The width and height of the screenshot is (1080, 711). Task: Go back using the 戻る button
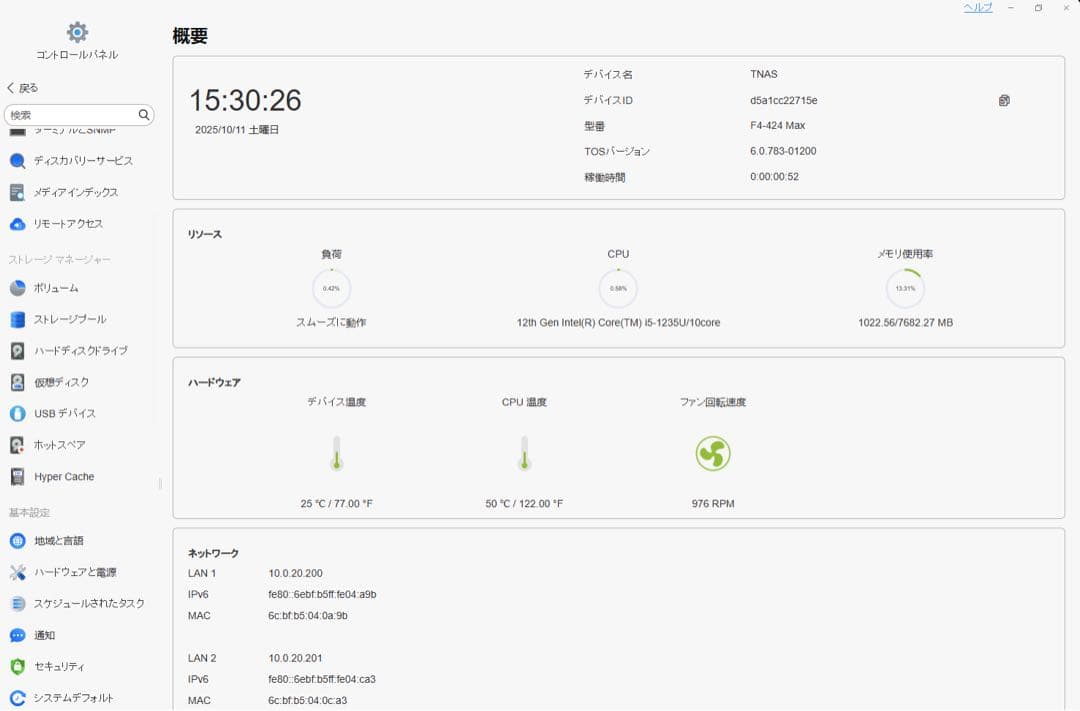[23, 88]
